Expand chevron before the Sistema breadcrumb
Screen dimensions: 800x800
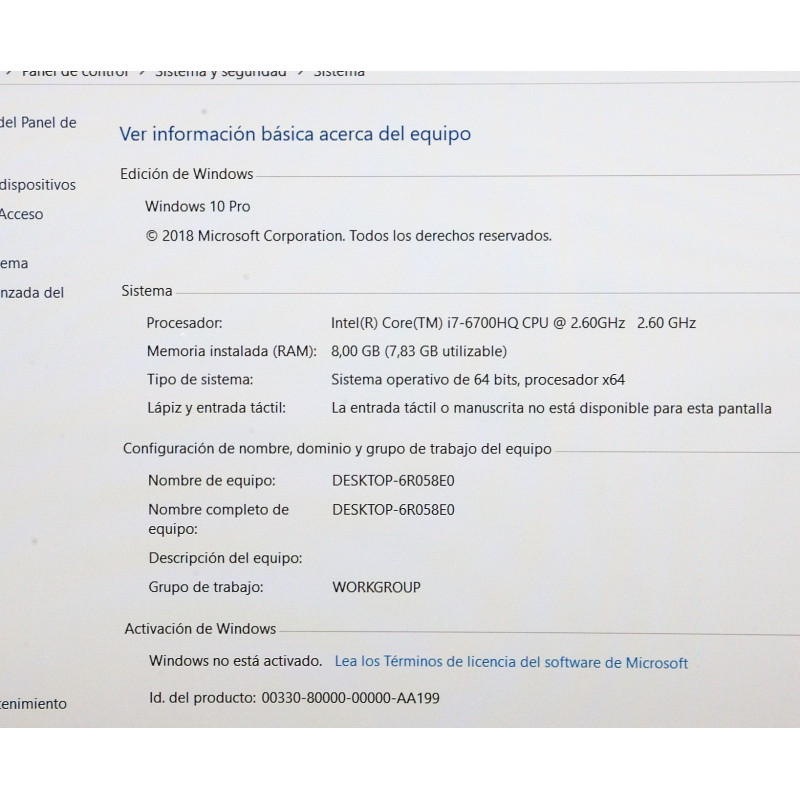pyautogui.click(x=300, y=73)
